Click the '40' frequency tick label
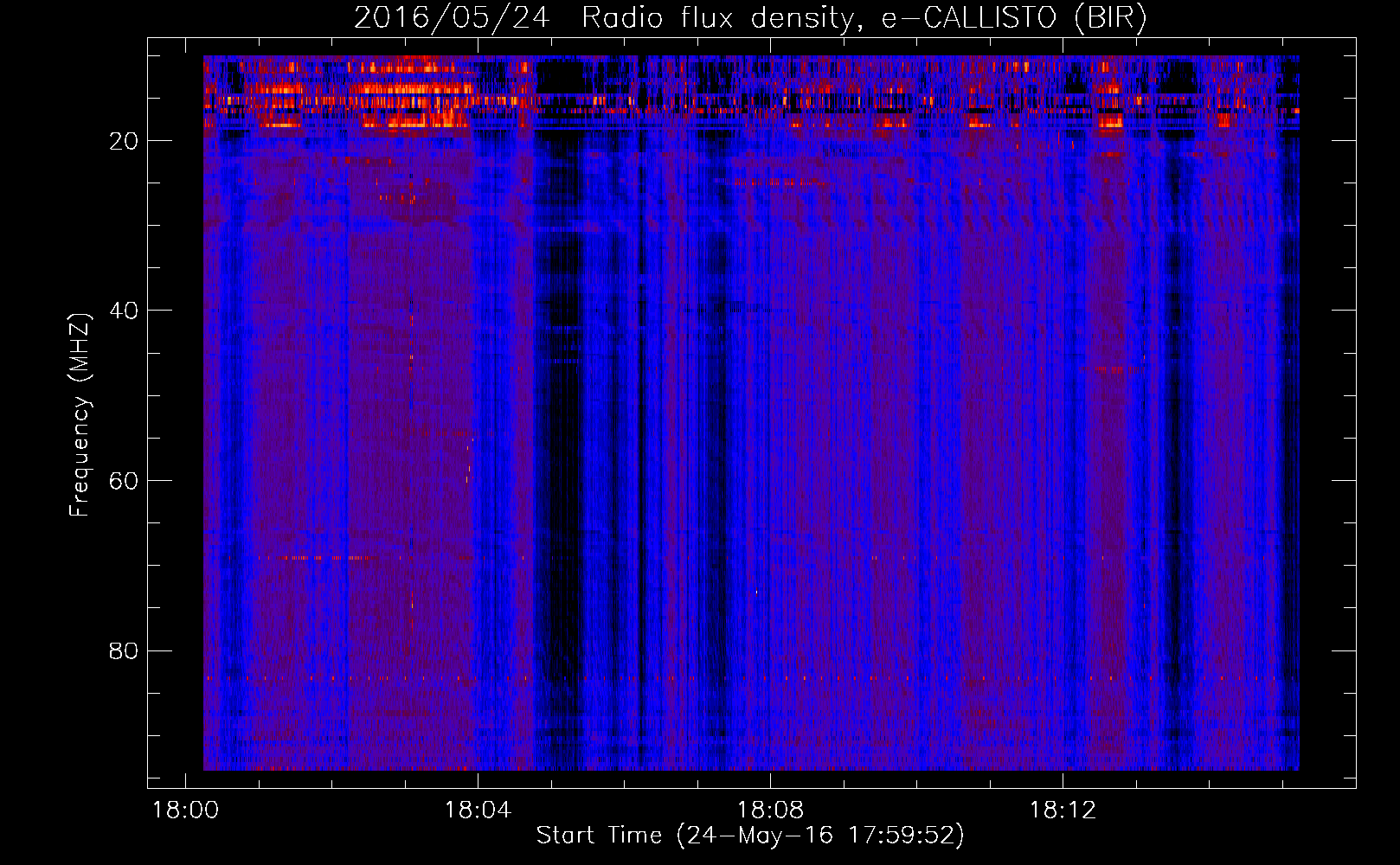 (x=124, y=311)
